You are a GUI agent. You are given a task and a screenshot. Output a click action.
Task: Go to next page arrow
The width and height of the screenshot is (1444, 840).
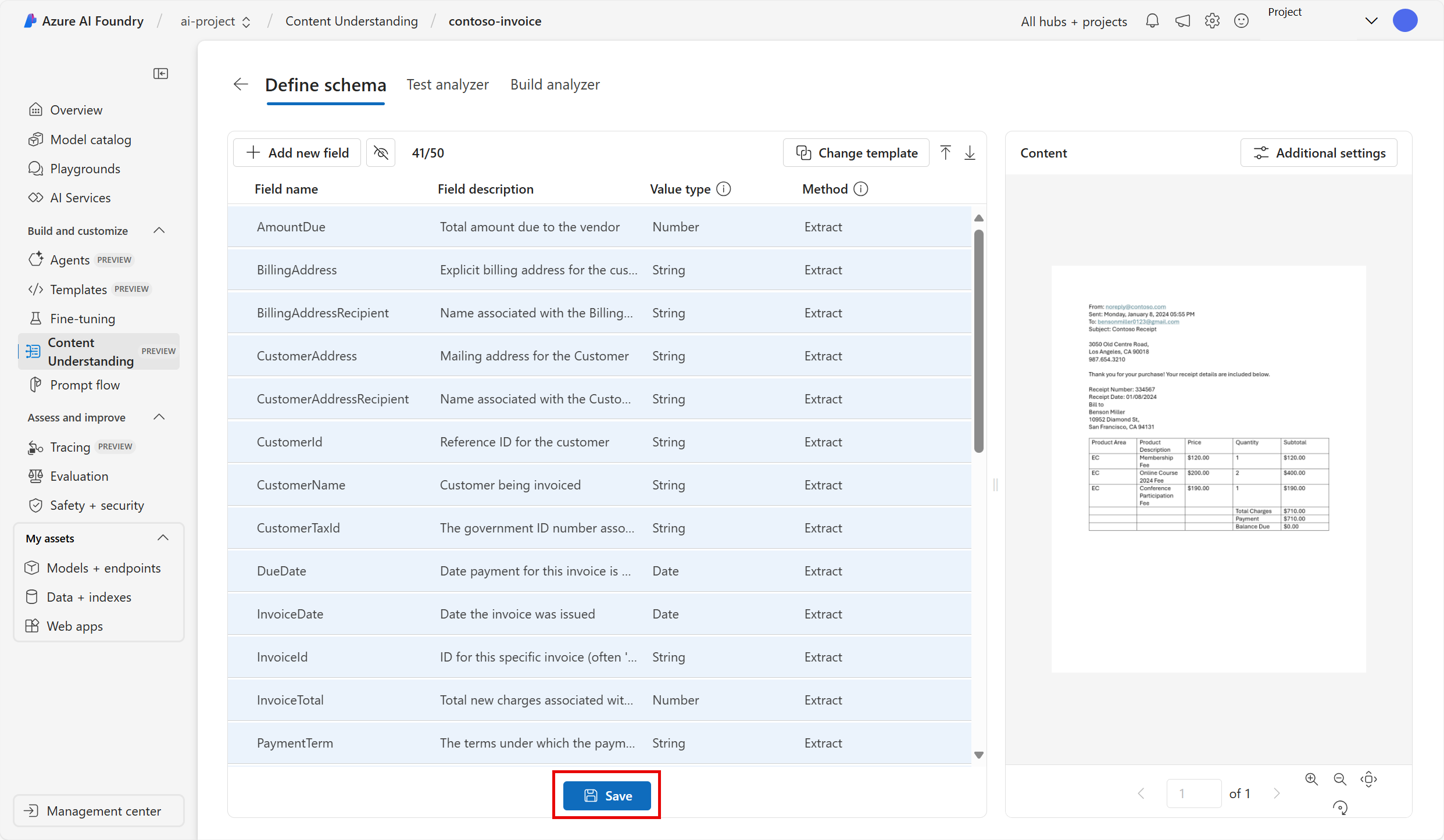click(1277, 793)
